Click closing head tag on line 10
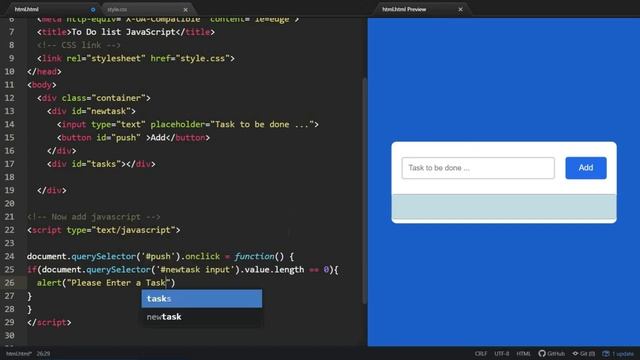 pyautogui.click(x=44, y=71)
